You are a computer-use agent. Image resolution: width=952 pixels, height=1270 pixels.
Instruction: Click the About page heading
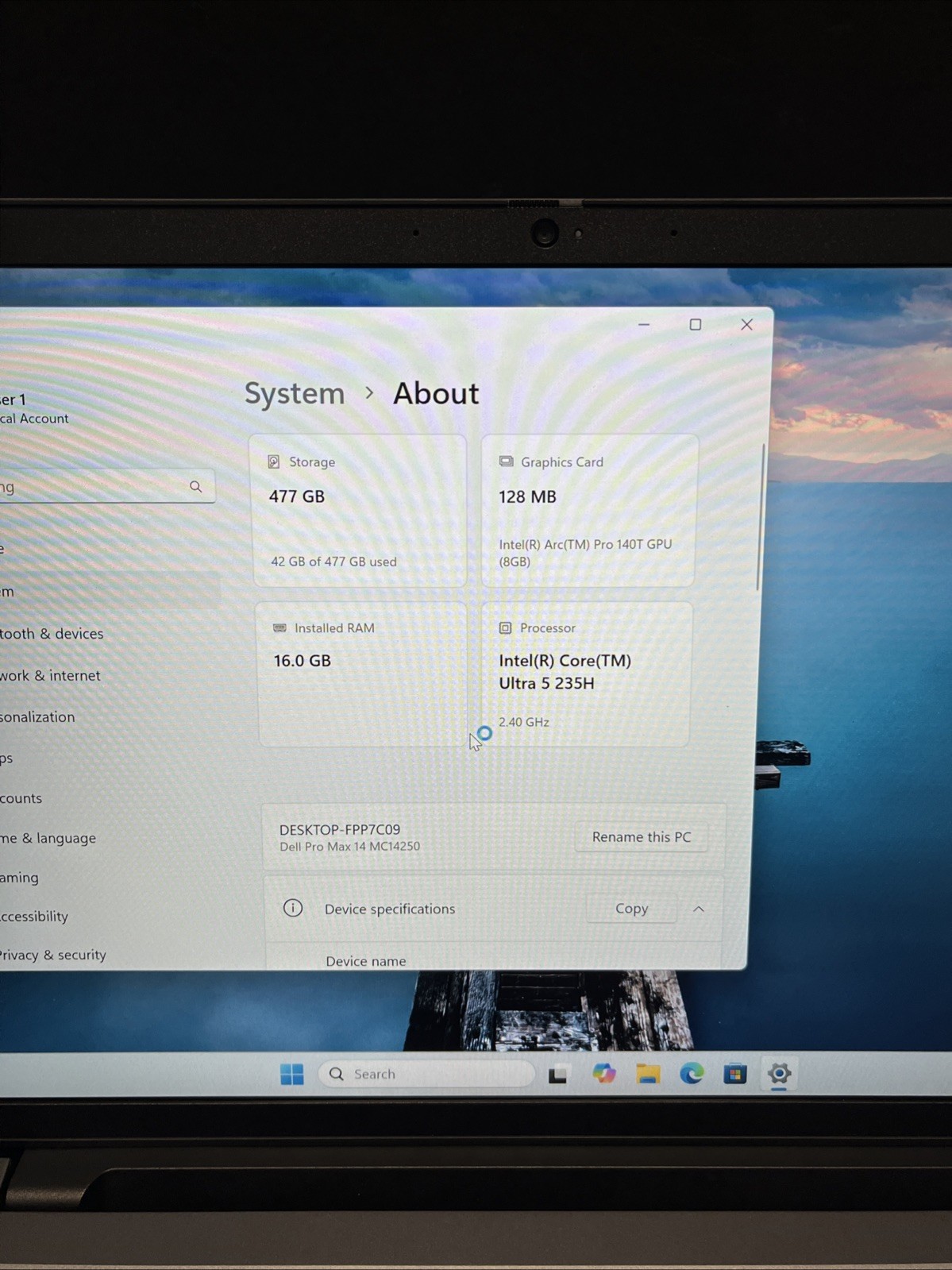pyautogui.click(x=436, y=393)
